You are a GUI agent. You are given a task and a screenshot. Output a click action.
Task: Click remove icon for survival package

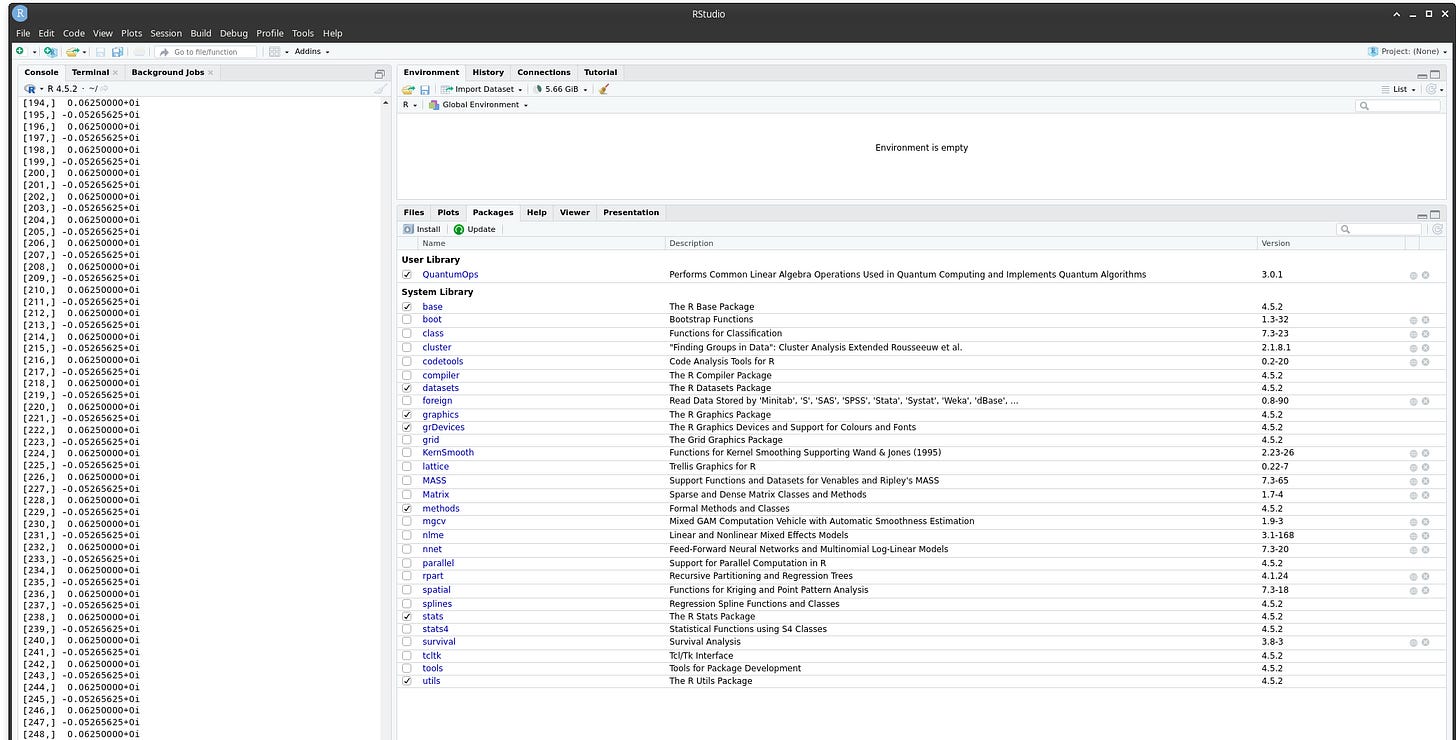coord(1425,643)
